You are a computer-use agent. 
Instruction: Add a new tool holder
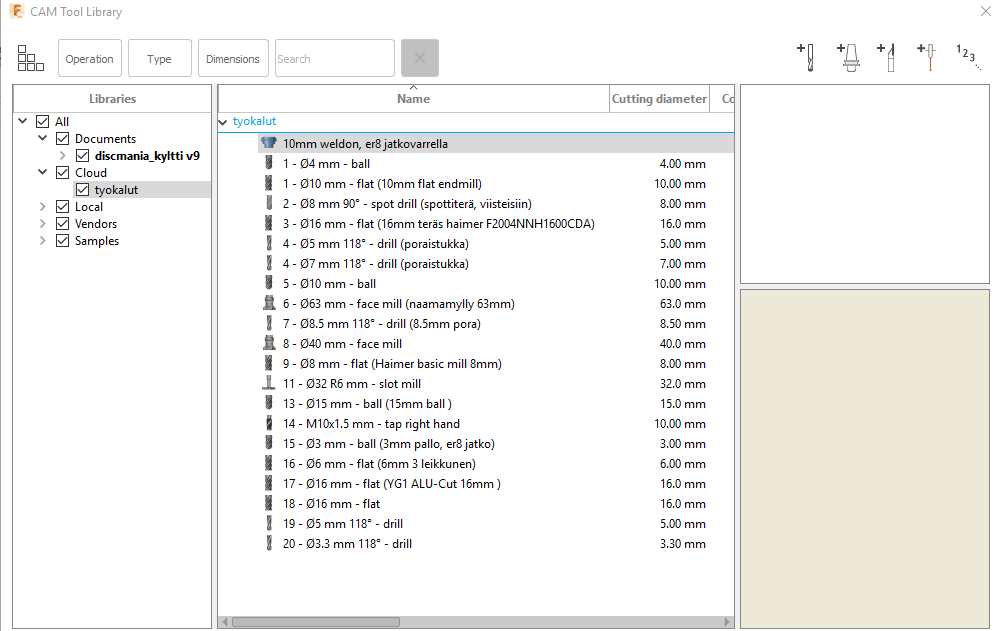pyautogui.click(x=848, y=56)
